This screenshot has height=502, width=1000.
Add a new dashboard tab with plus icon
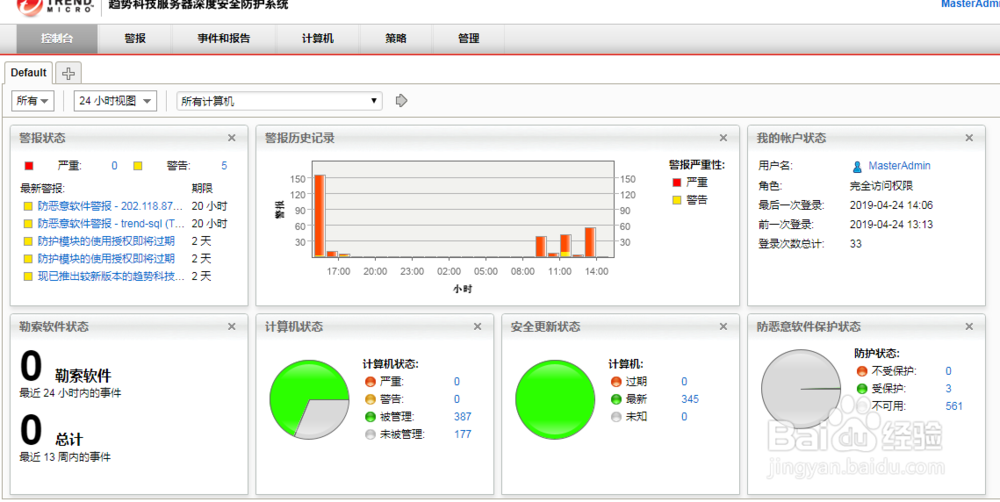pos(68,73)
